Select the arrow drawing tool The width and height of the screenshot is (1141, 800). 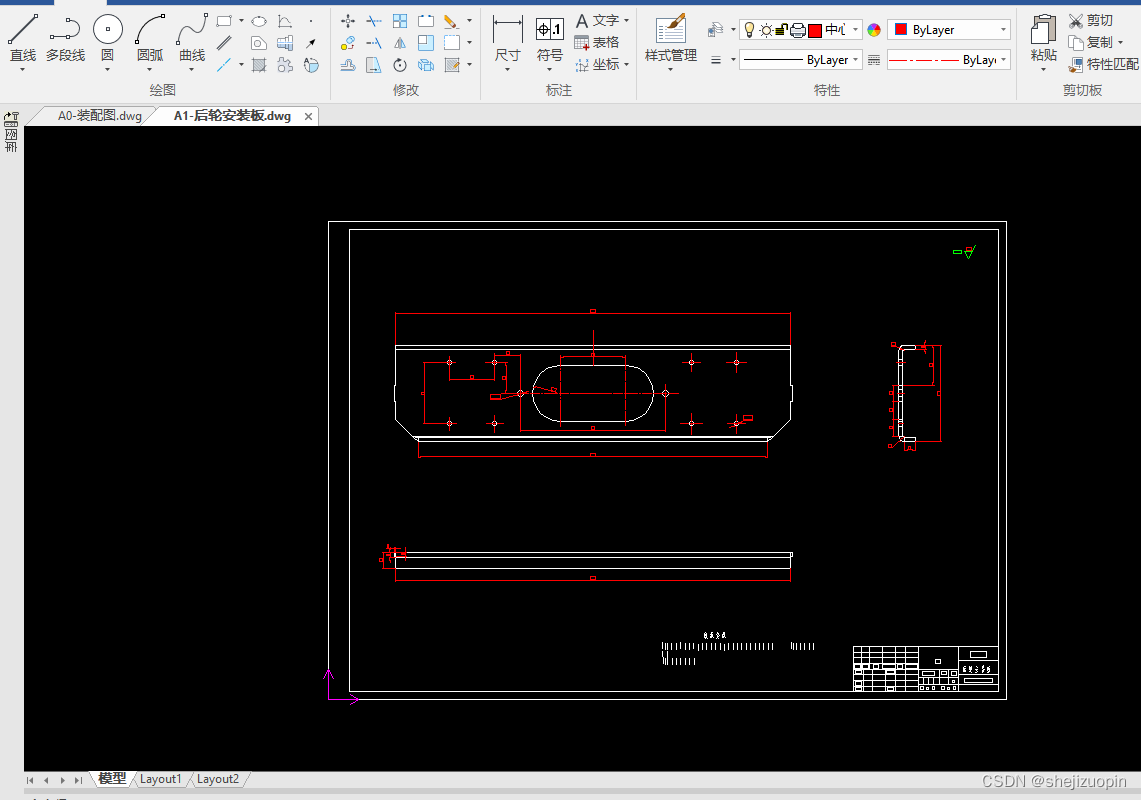pos(311,43)
